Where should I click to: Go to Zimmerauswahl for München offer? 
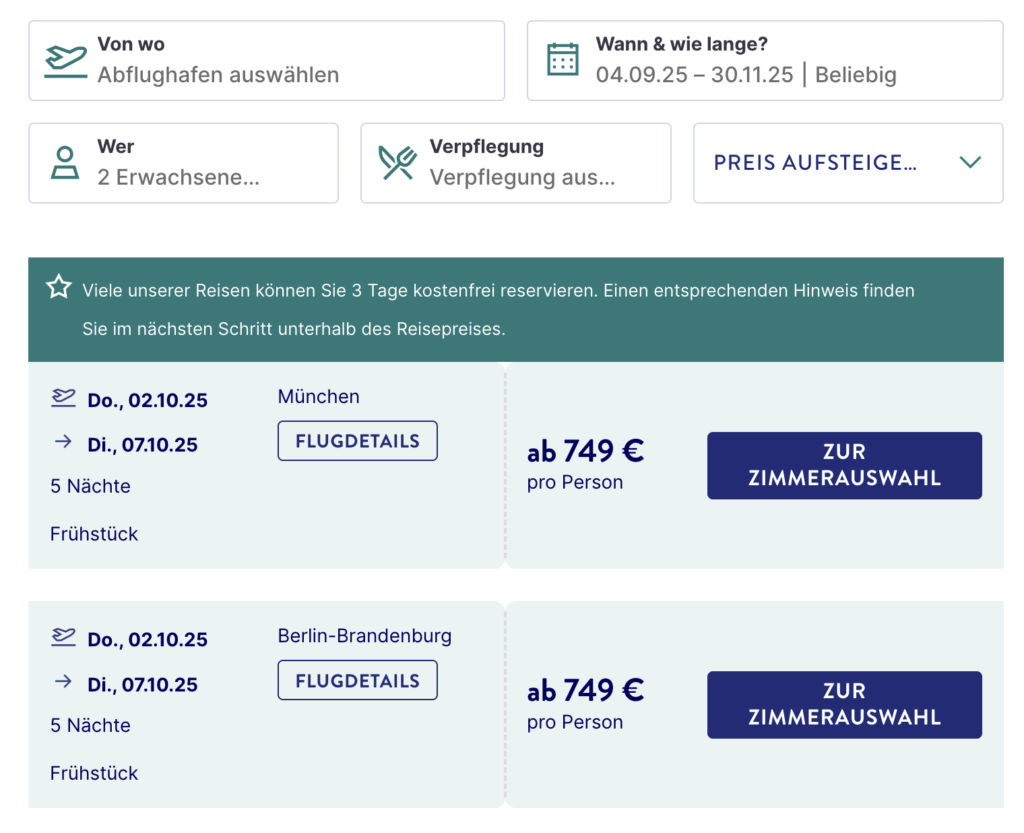pyautogui.click(x=844, y=465)
